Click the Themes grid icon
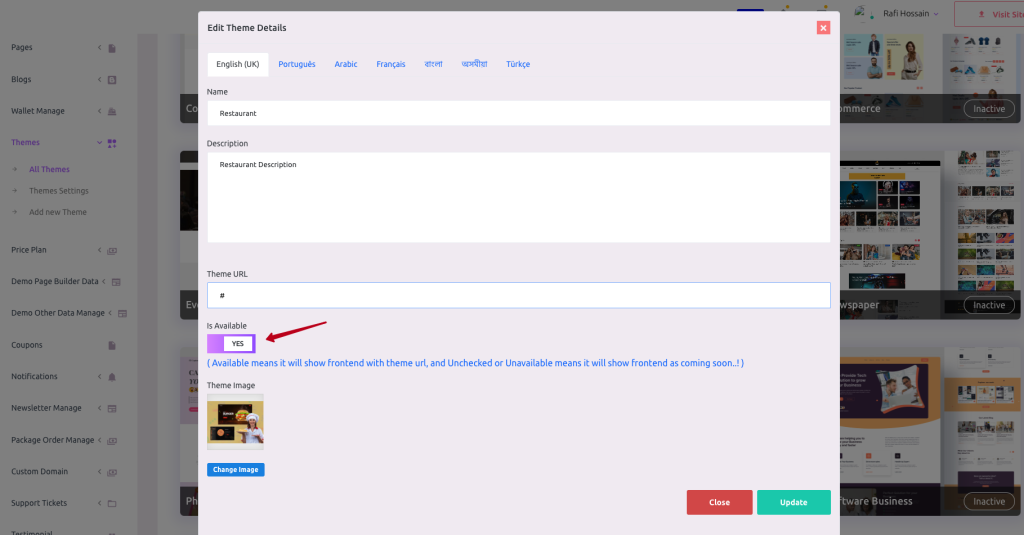Viewport: 1024px width, 535px height. click(112, 143)
